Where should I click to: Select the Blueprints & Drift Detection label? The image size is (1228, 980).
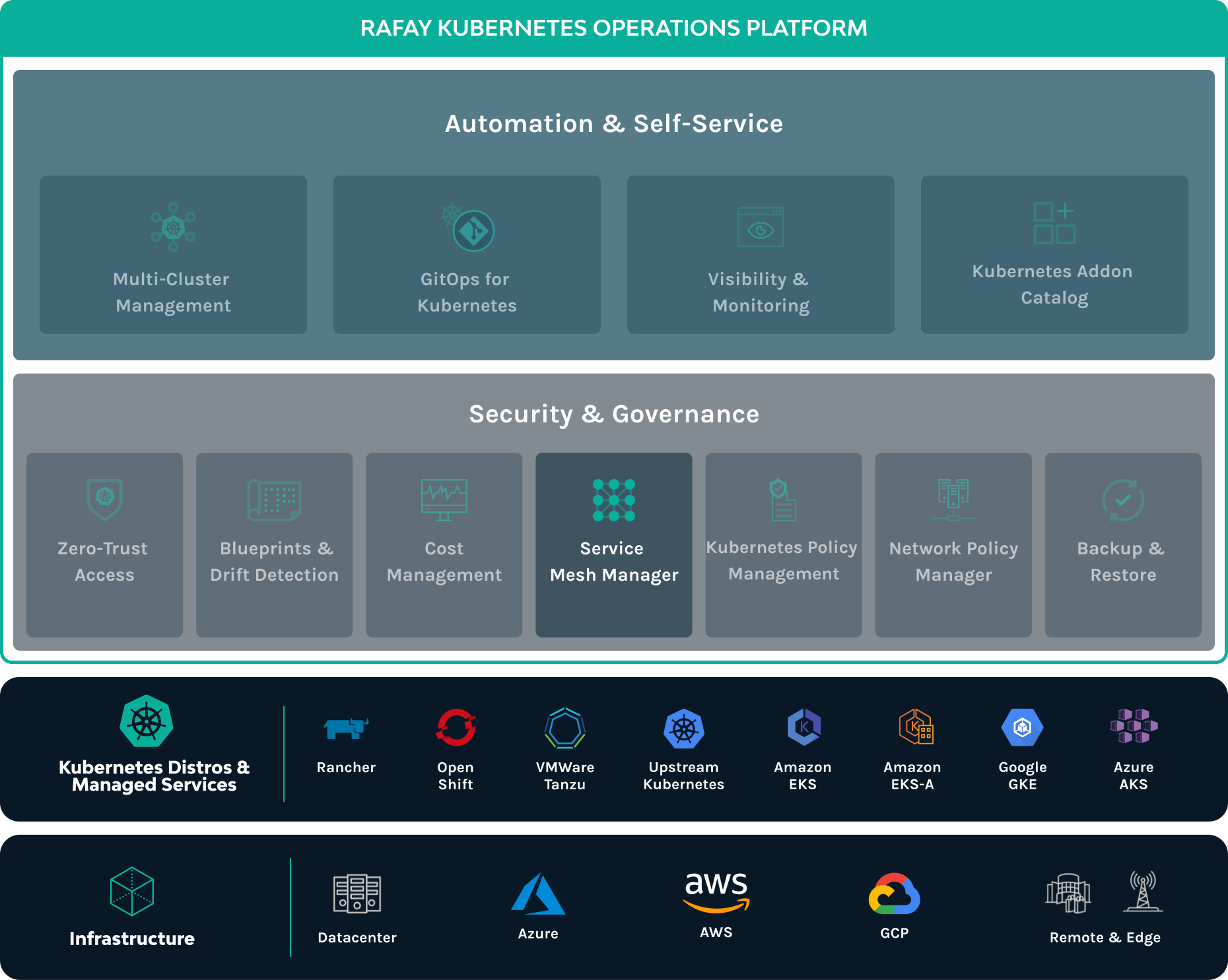click(x=275, y=562)
